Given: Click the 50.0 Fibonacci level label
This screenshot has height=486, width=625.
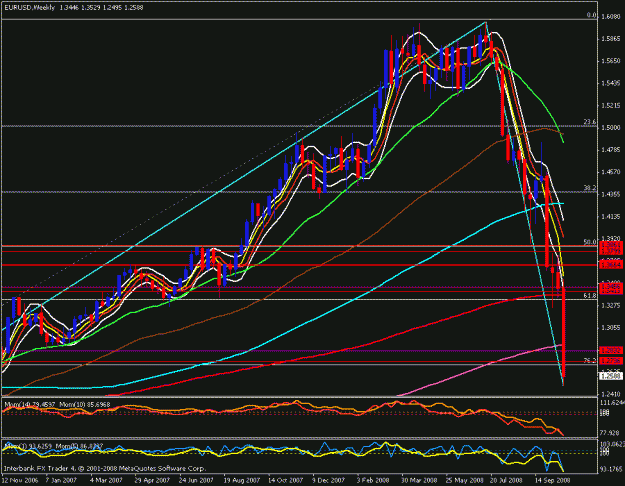Looking at the screenshot, I should coord(590,242).
